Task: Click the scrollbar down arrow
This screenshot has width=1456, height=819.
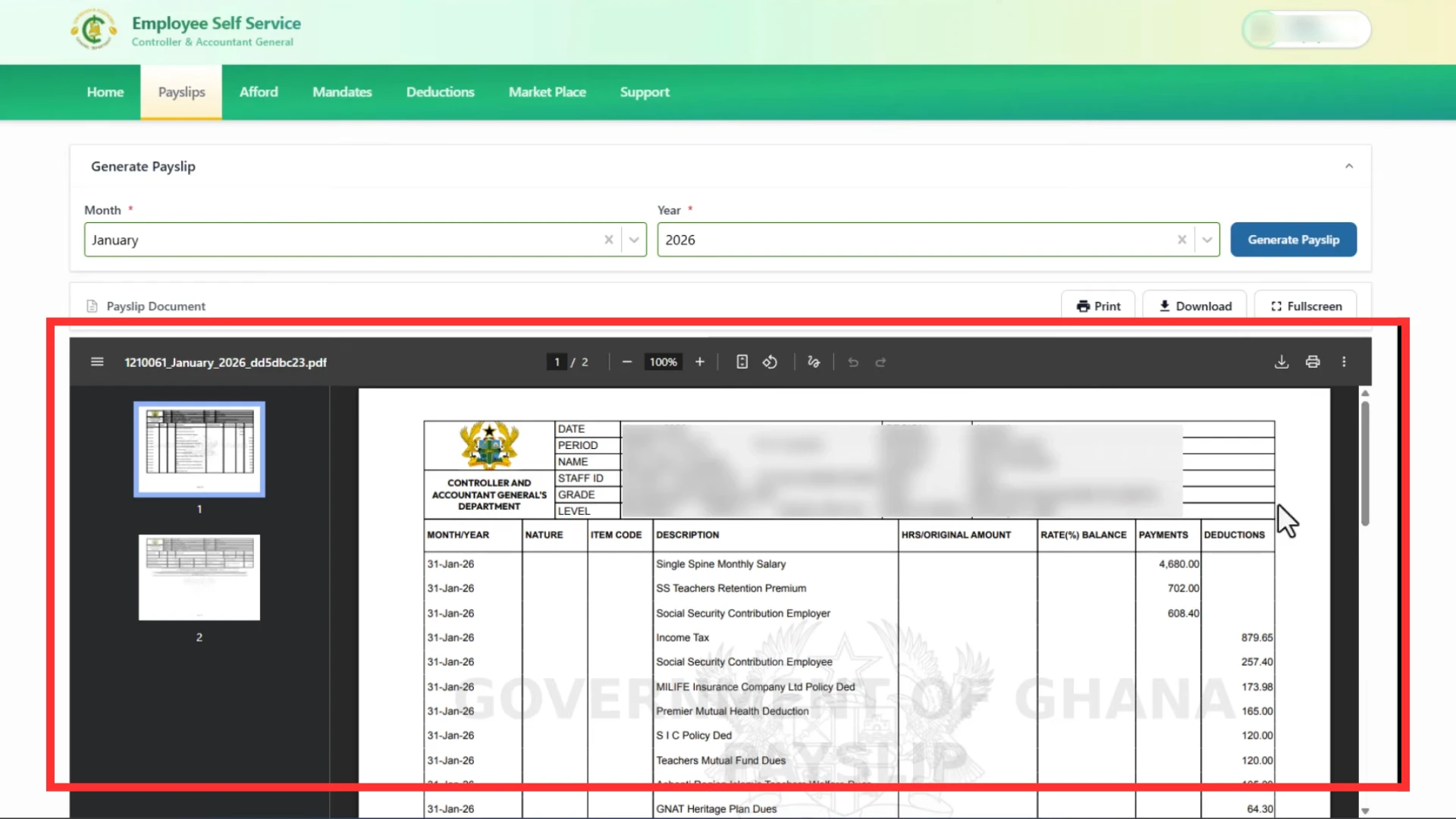Action: (x=1365, y=811)
